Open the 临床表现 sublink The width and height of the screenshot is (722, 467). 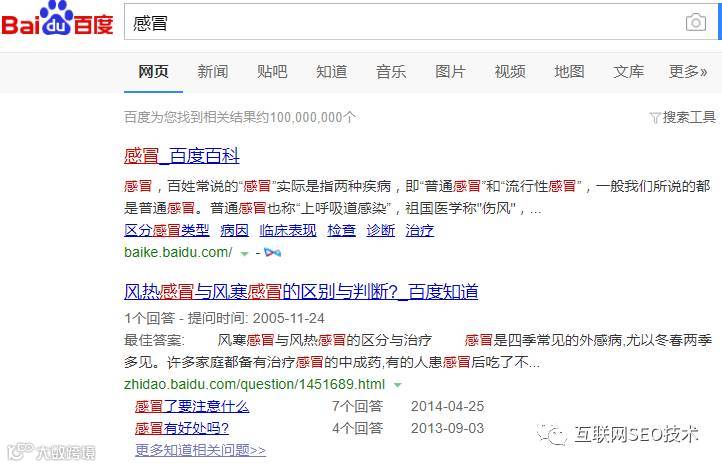click(288, 230)
